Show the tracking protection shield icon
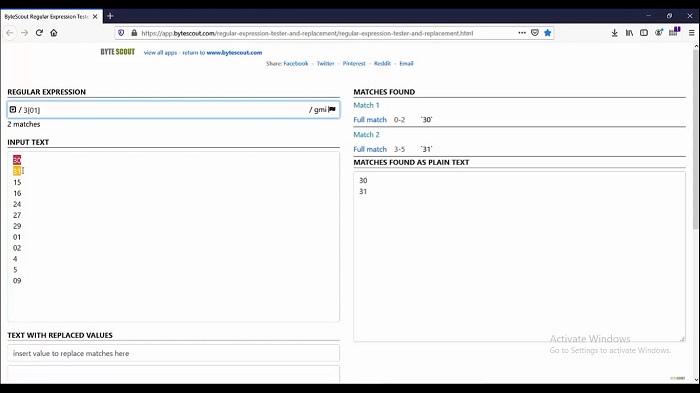This screenshot has height=393, width=700. [x=121, y=33]
